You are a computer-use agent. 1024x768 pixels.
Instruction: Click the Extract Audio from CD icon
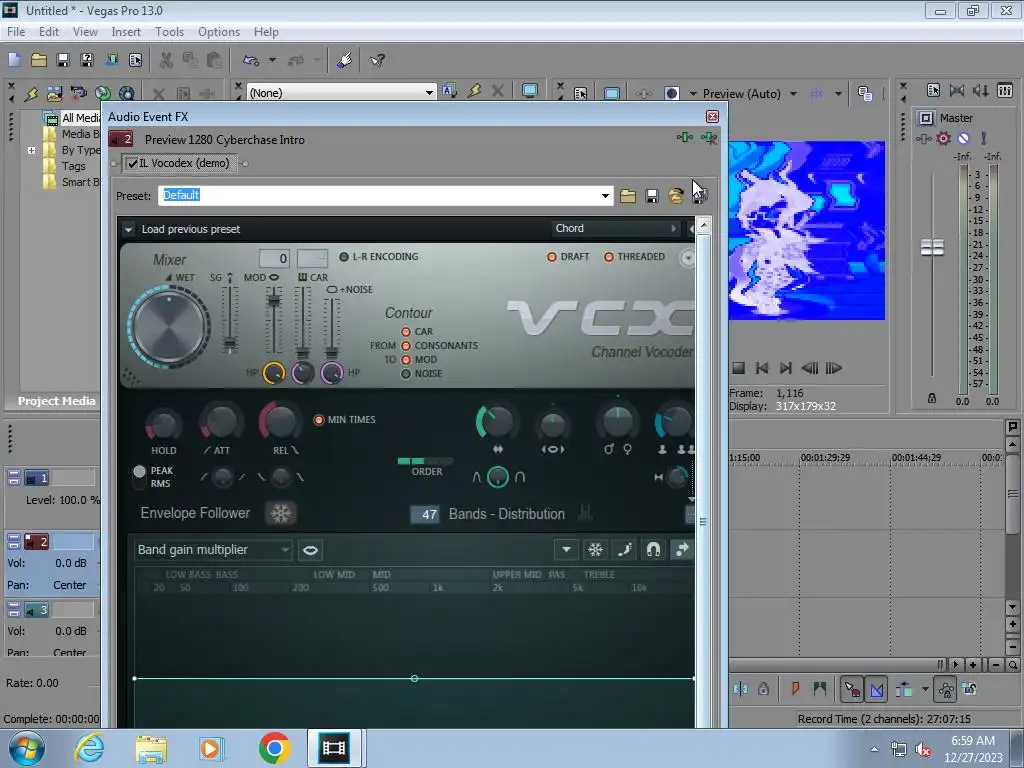[x=103, y=93]
